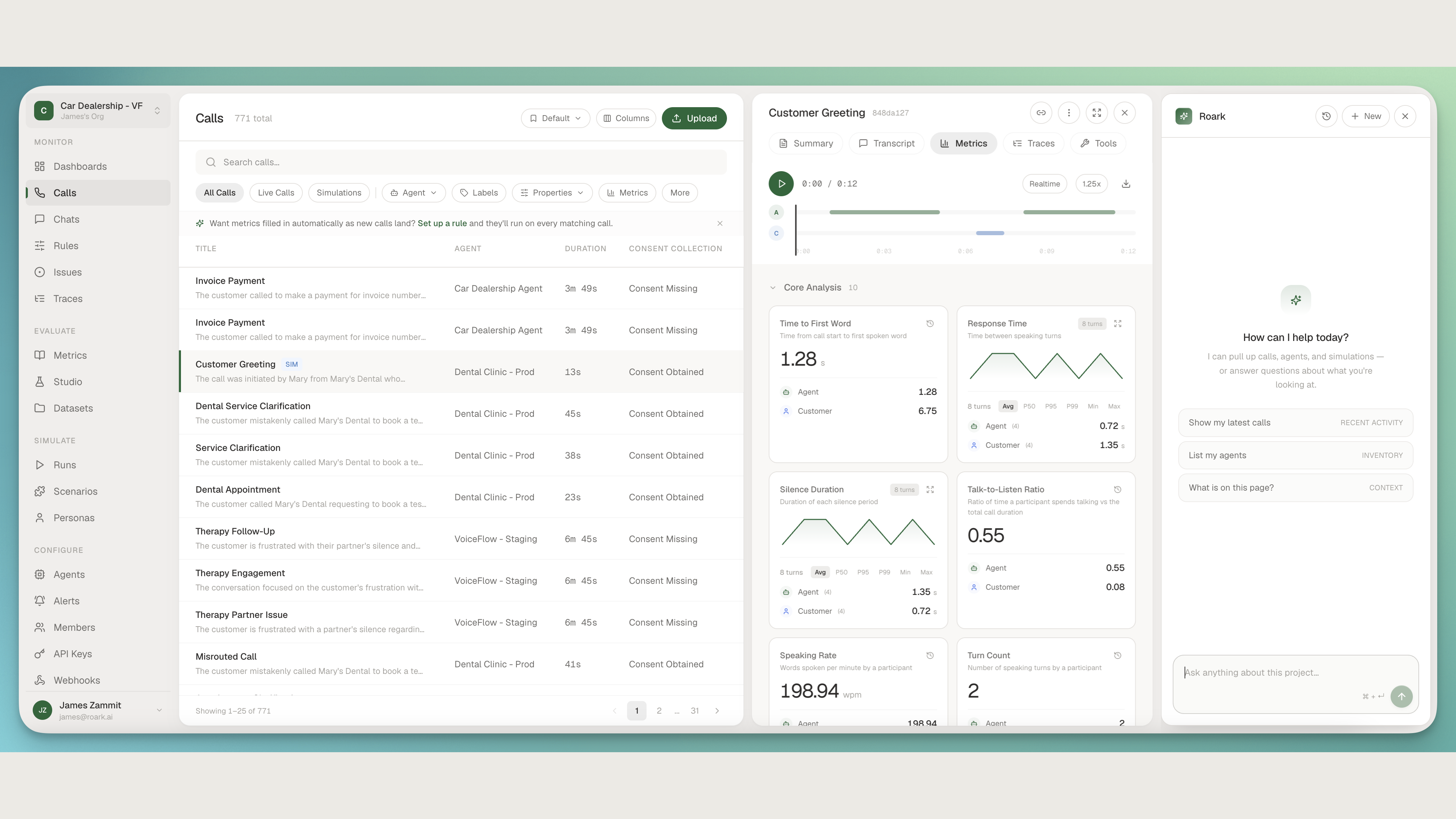Open Personas in the sidebar
1456x819 pixels.
tap(98, 518)
